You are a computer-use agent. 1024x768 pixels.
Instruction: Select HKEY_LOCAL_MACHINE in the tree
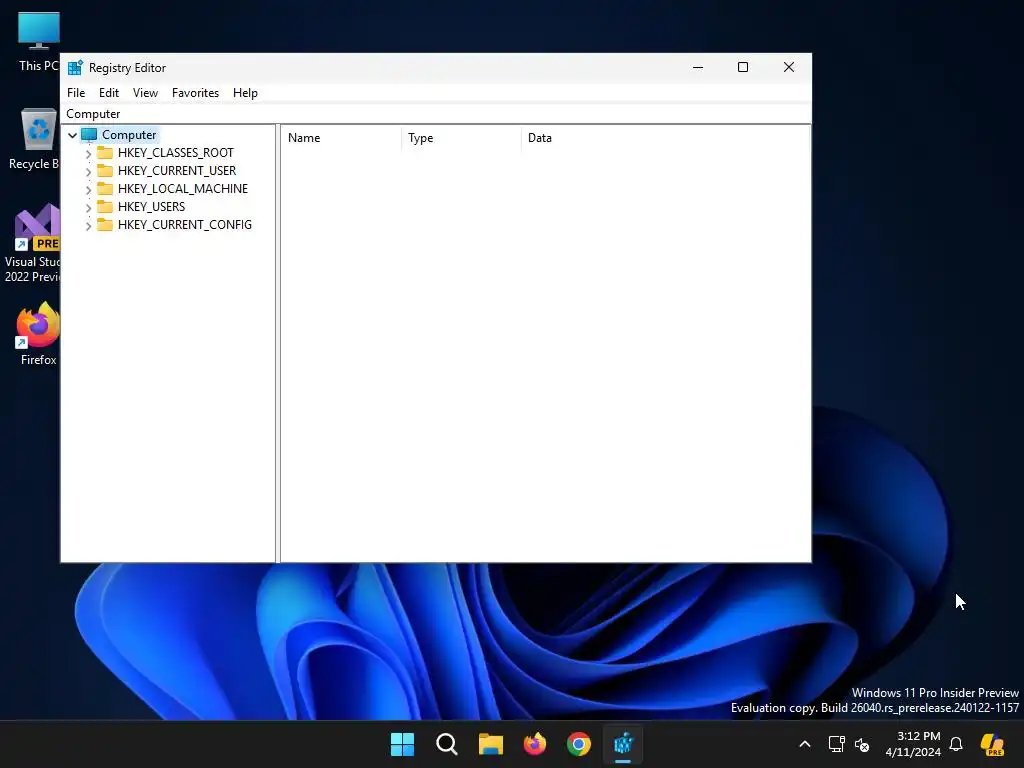coord(183,189)
